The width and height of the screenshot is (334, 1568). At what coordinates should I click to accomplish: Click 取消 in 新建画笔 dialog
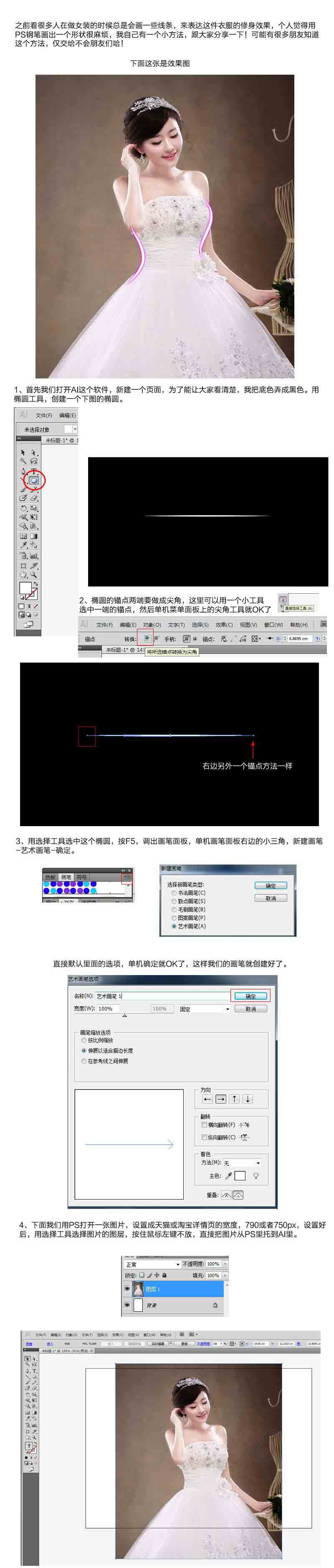271,898
